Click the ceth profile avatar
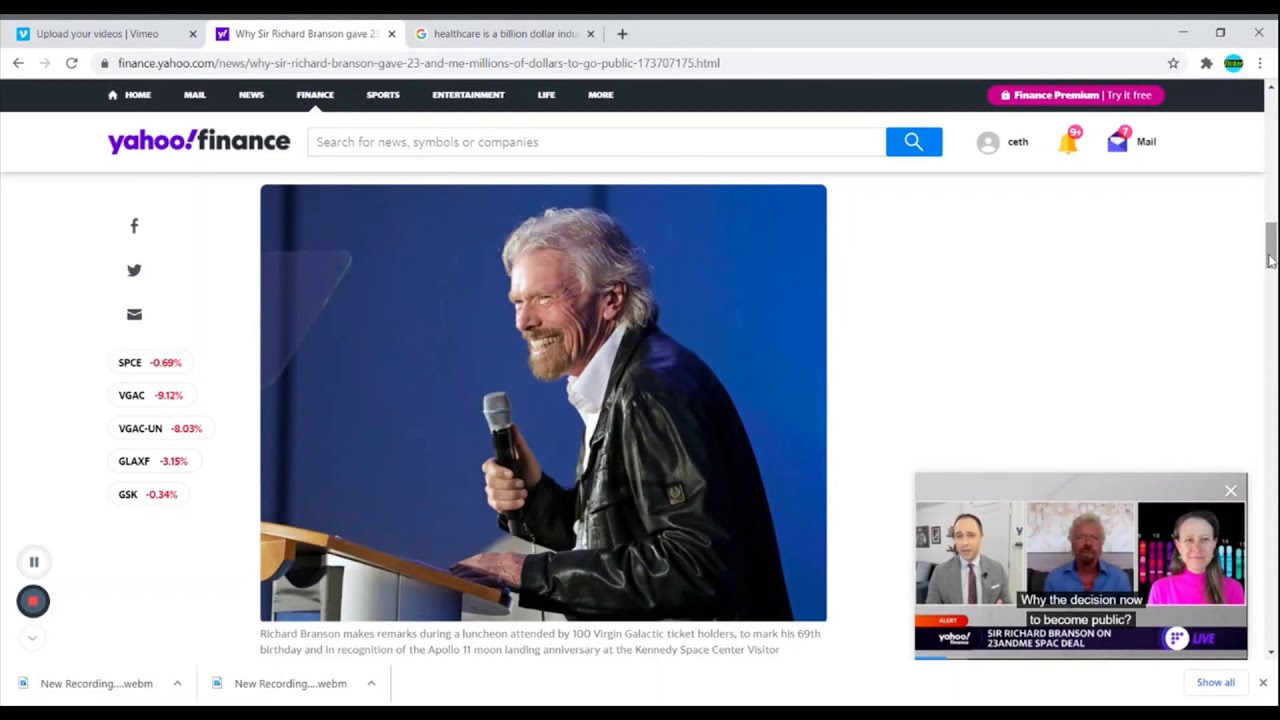The width and height of the screenshot is (1280, 720). click(988, 142)
